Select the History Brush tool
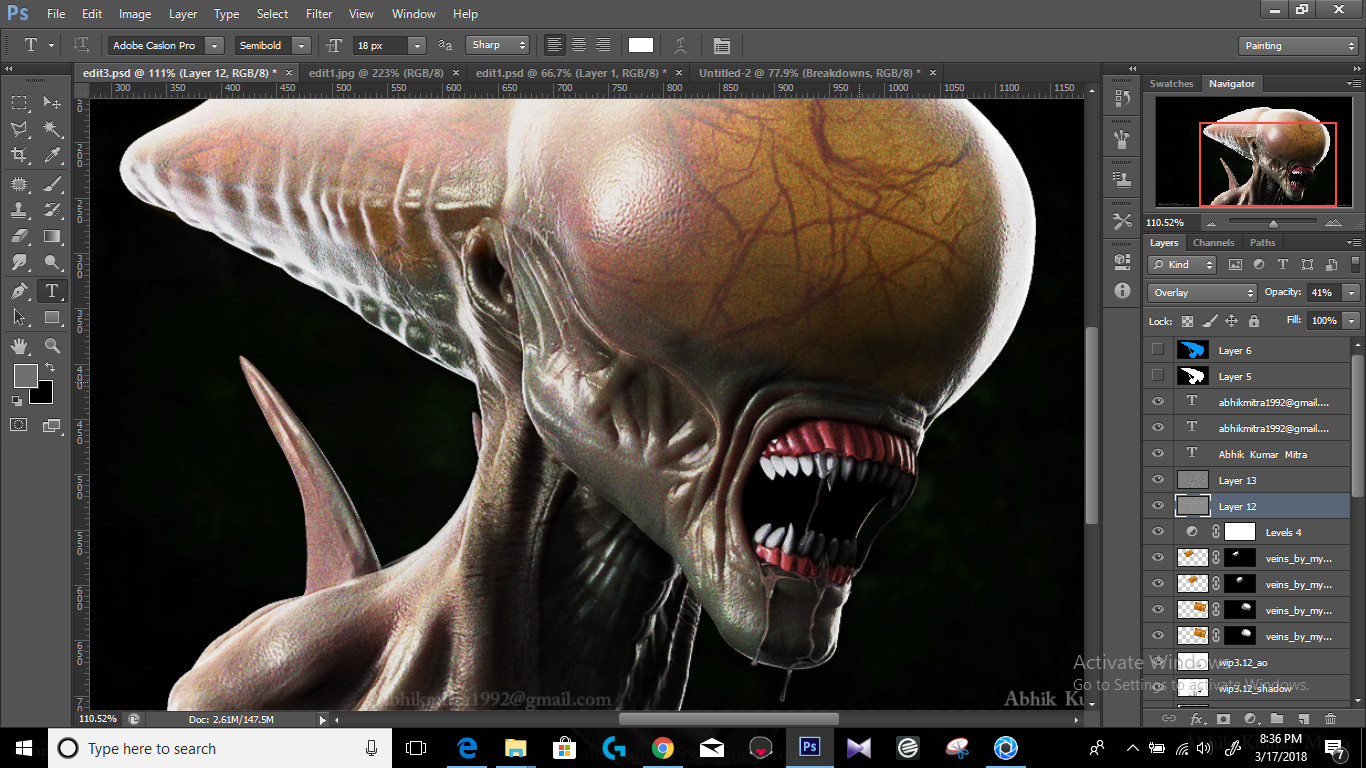1366x768 pixels. point(52,210)
